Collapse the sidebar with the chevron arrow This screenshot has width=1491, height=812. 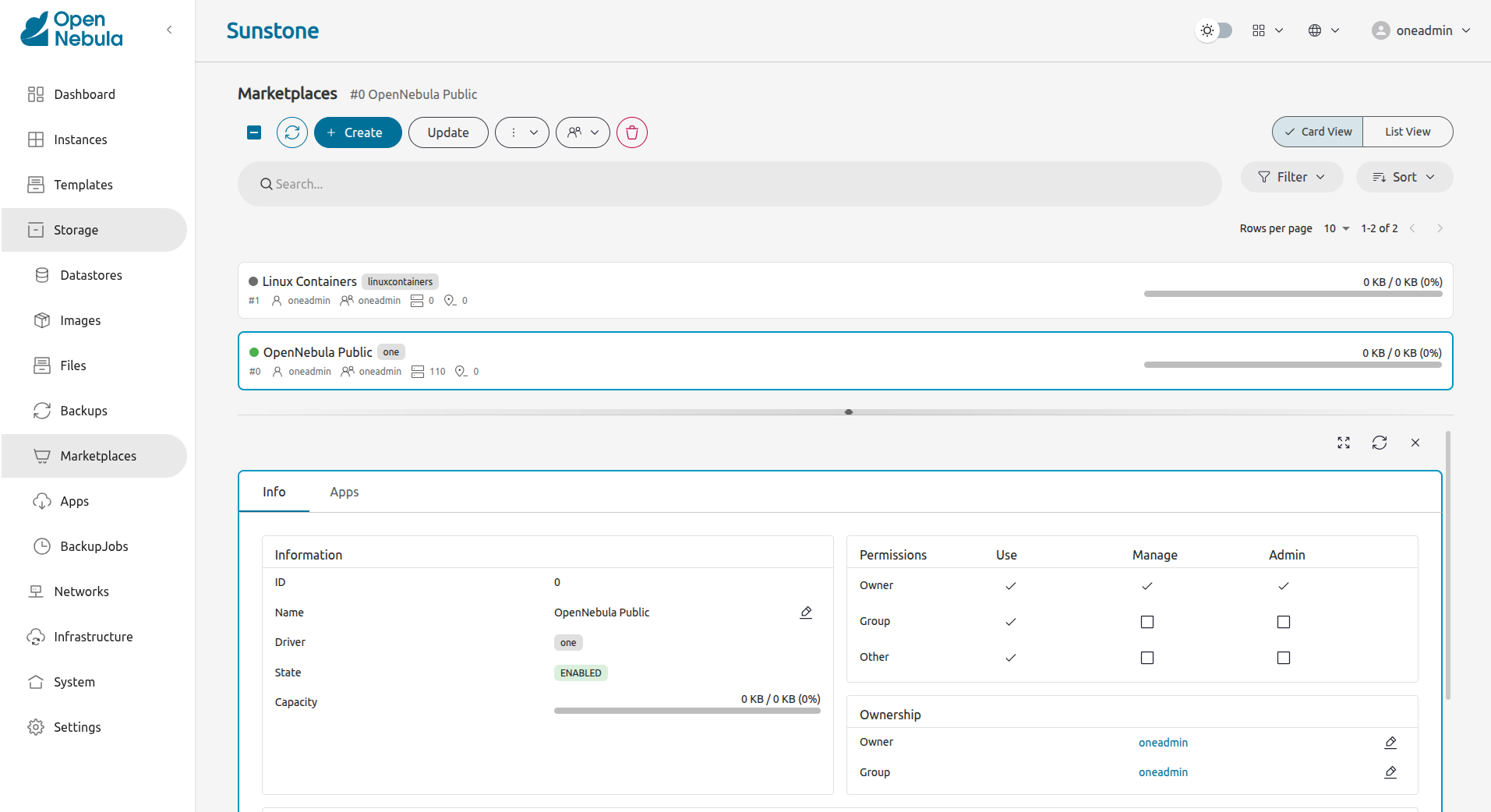(169, 30)
